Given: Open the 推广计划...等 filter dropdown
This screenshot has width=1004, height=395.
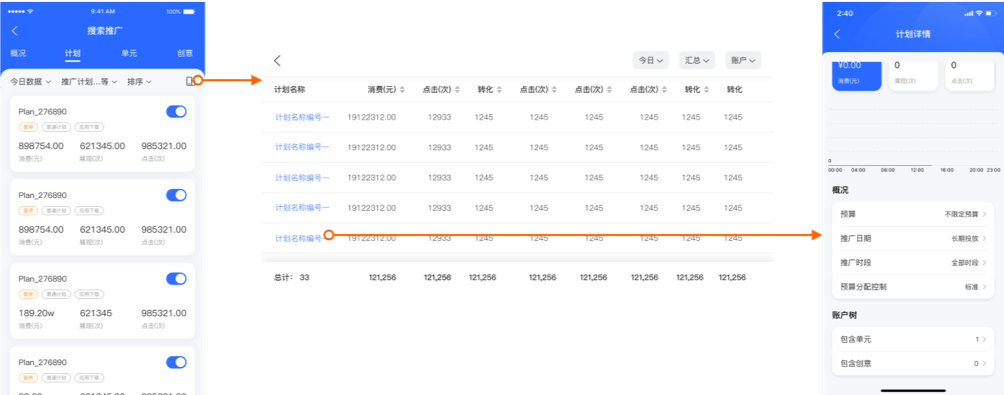Looking at the screenshot, I should tap(89, 82).
